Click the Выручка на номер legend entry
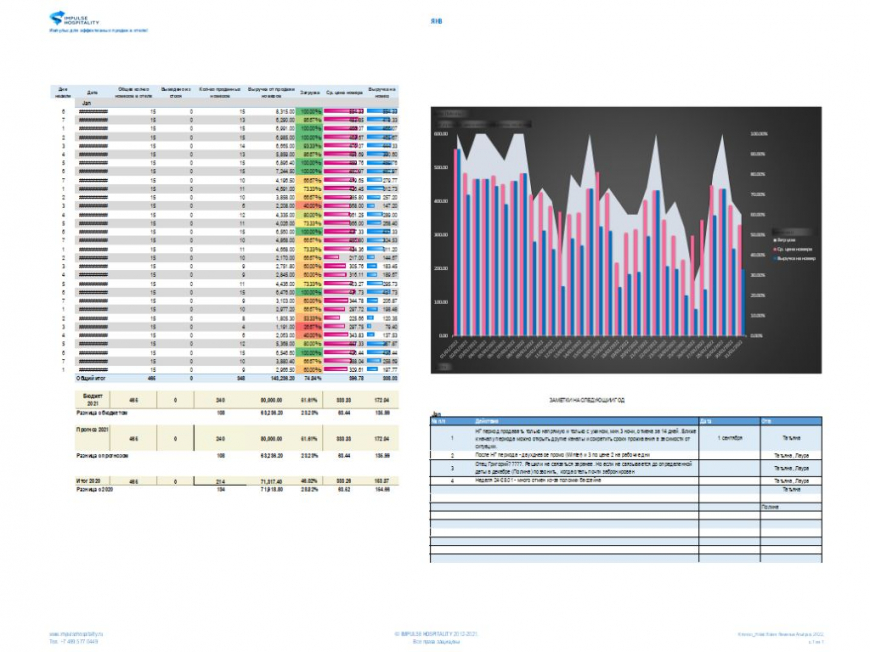The image size is (870, 652). click(x=795, y=259)
